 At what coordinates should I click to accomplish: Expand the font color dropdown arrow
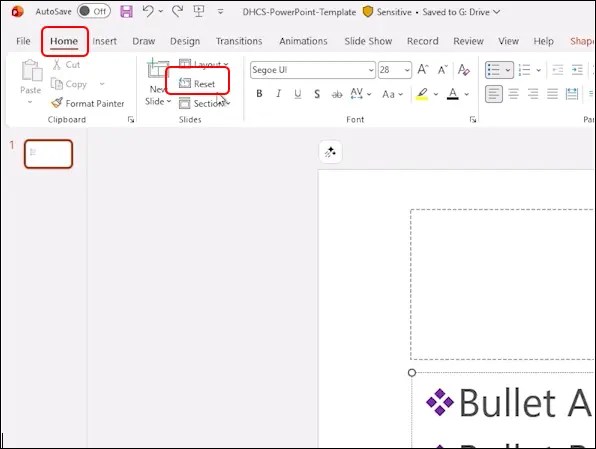[466, 94]
